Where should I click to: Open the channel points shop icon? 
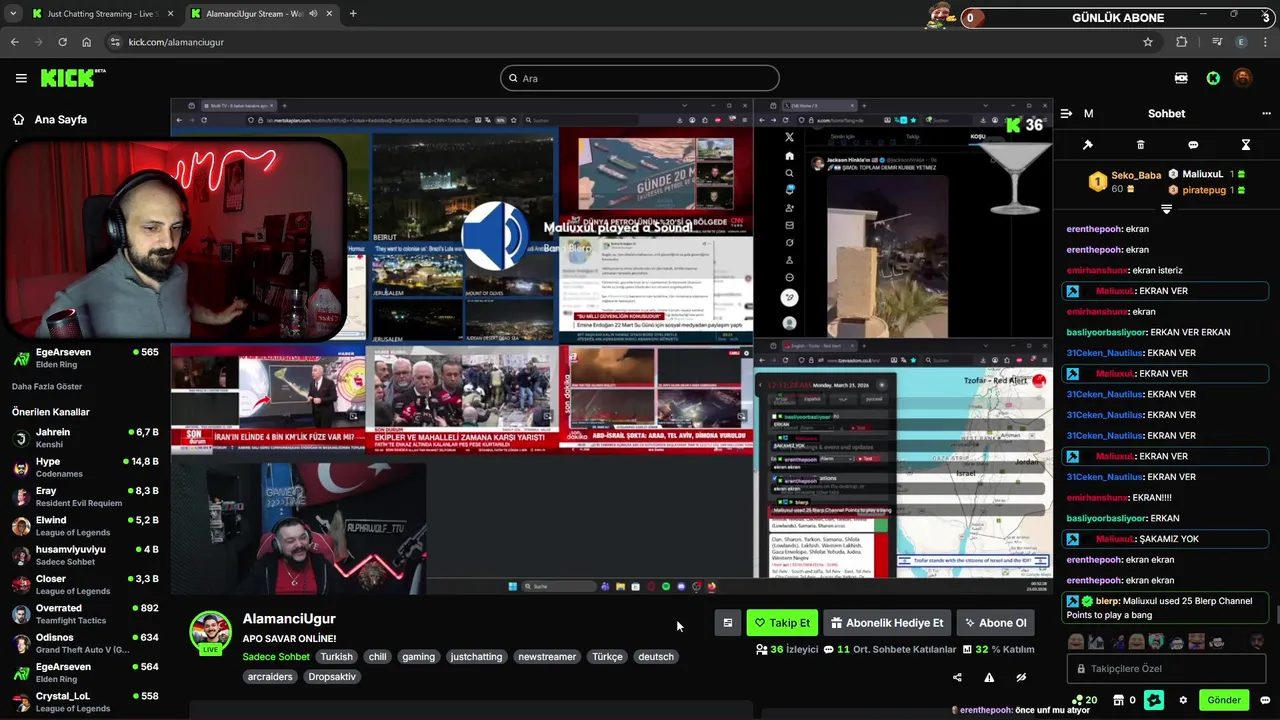coord(1119,700)
